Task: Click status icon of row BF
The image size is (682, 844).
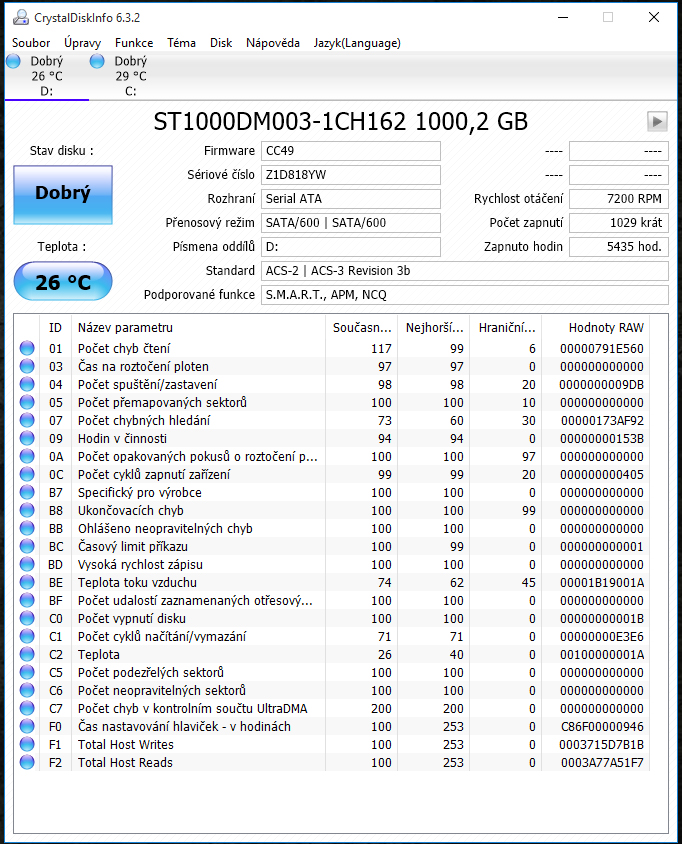Action: pyautogui.click(x=27, y=600)
